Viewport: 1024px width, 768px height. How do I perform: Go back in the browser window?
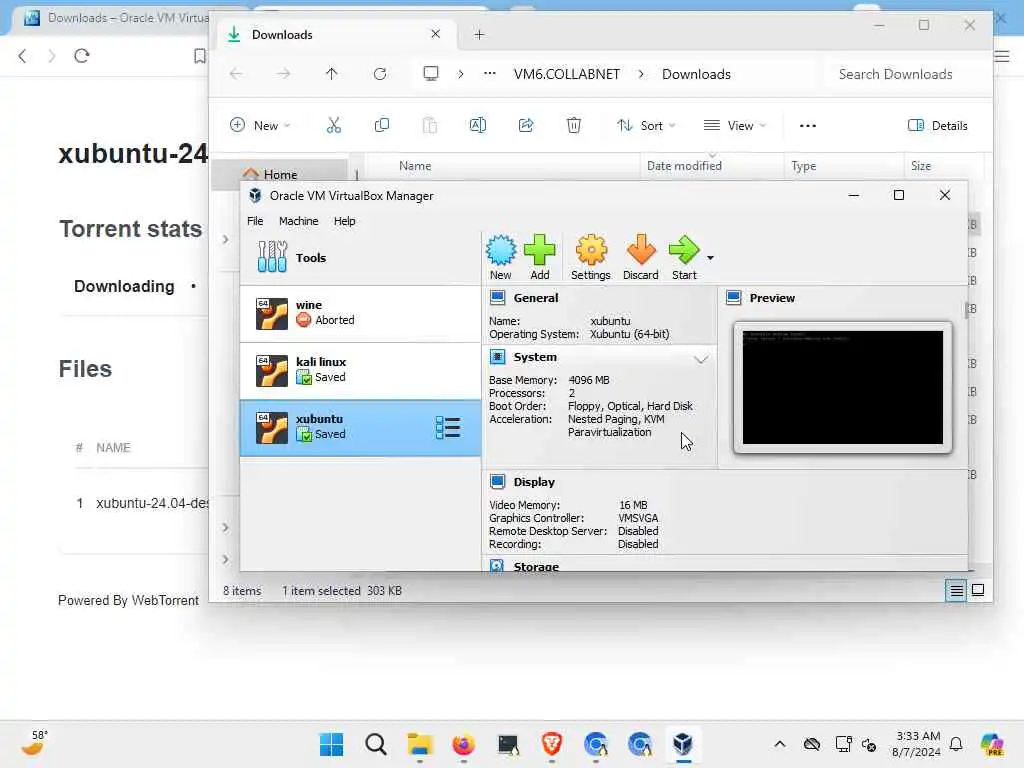(x=22, y=56)
